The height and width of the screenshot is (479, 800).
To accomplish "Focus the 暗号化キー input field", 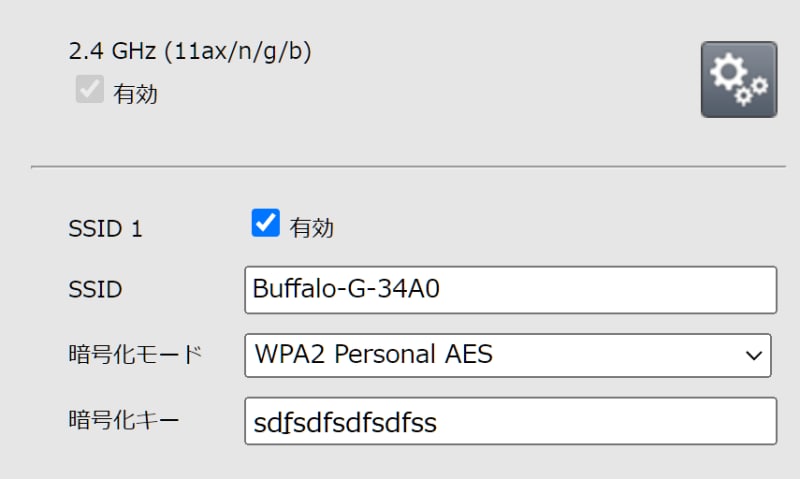I will pyautogui.click(x=510, y=421).
